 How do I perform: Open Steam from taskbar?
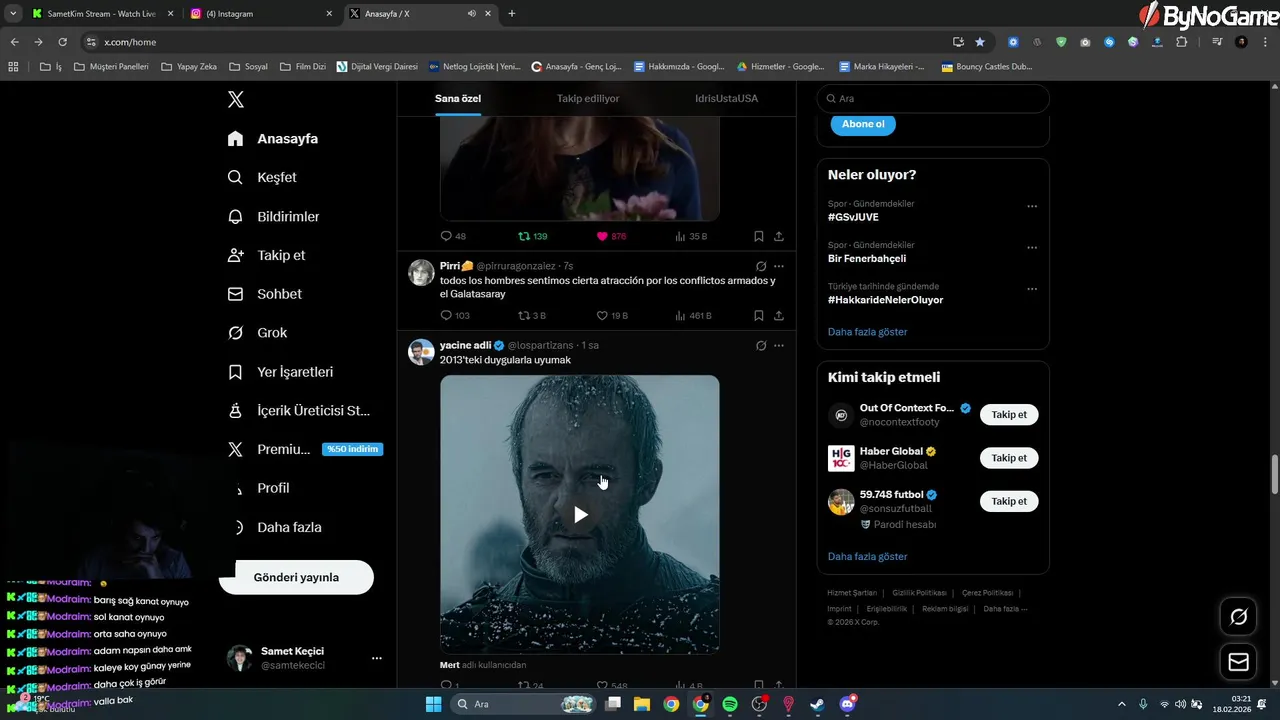(818, 704)
